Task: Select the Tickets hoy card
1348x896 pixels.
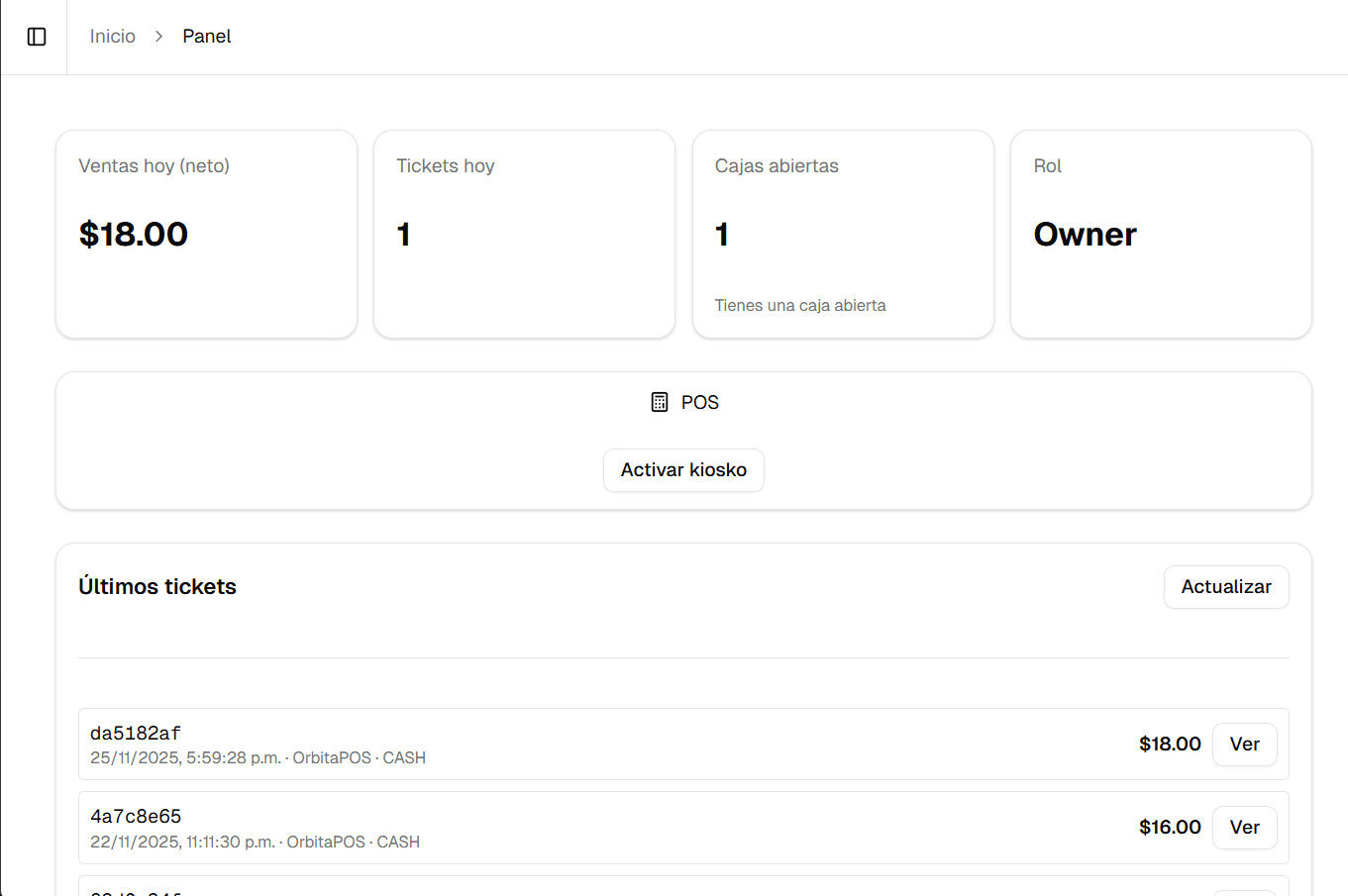Action: point(524,235)
